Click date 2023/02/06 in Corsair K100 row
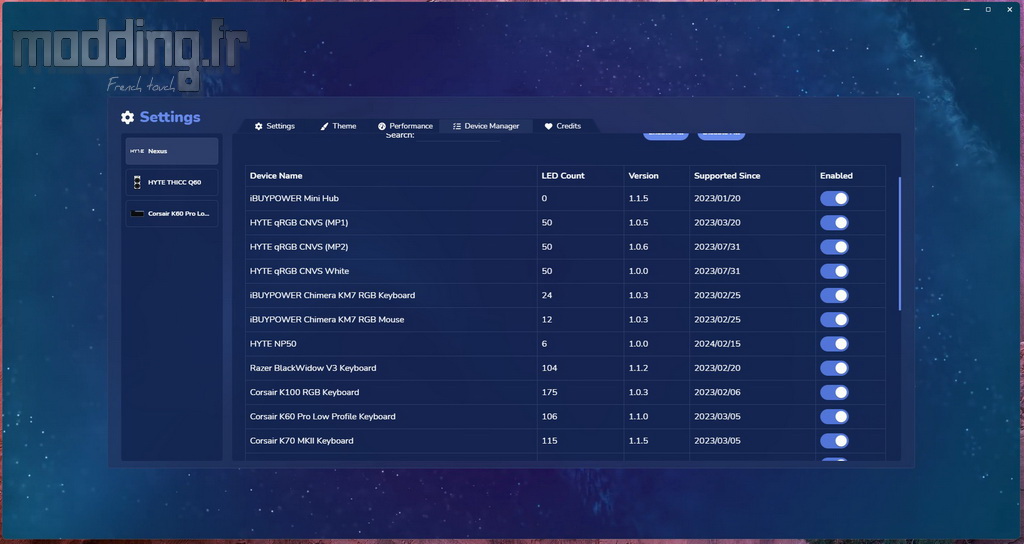This screenshot has width=1024, height=544. 717,392
